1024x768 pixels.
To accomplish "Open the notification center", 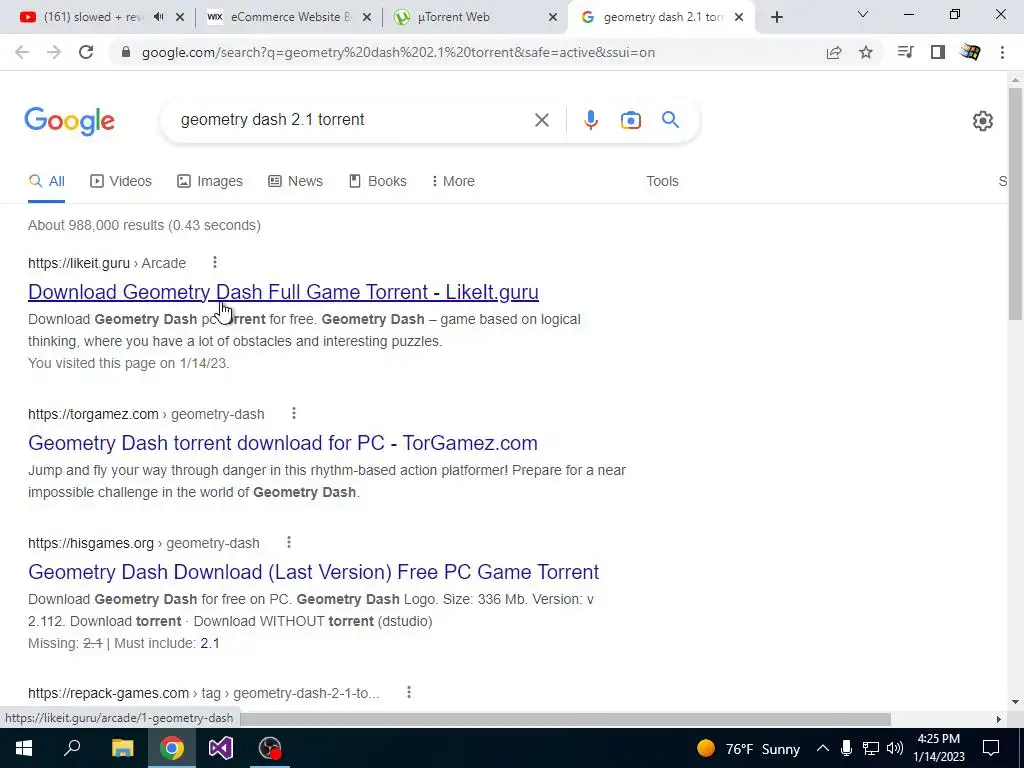I will 991,748.
